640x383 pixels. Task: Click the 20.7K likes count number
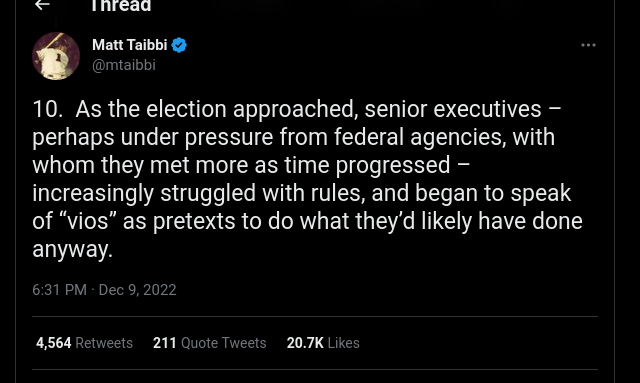tap(305, 343)
